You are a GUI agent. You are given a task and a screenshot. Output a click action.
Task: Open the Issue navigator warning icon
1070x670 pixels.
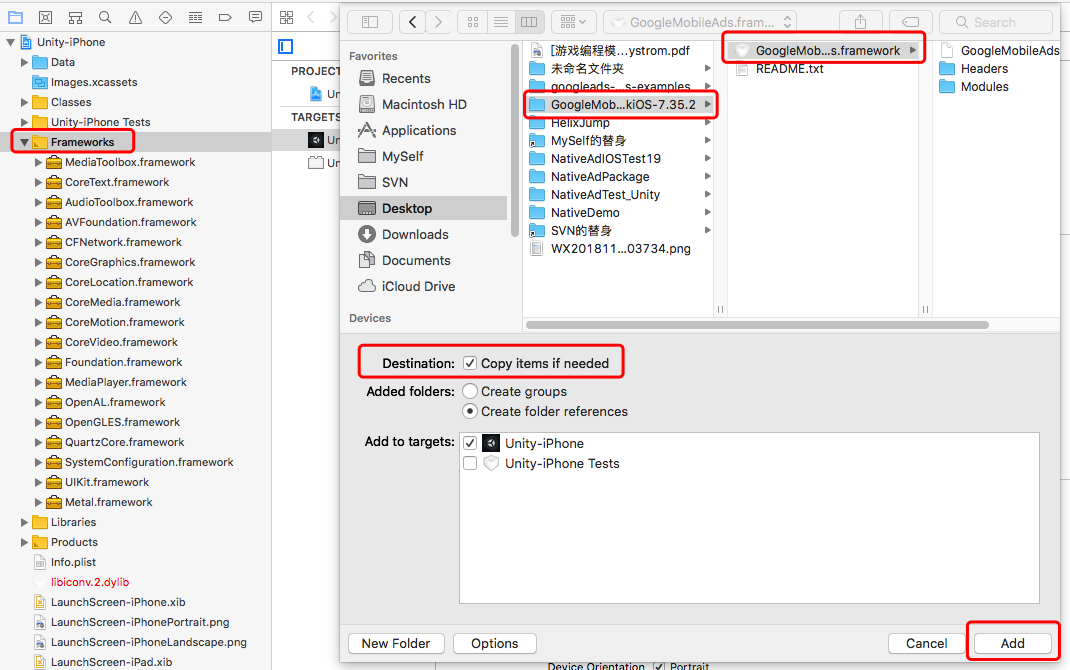pyautogui.click(x=135, y=18)
